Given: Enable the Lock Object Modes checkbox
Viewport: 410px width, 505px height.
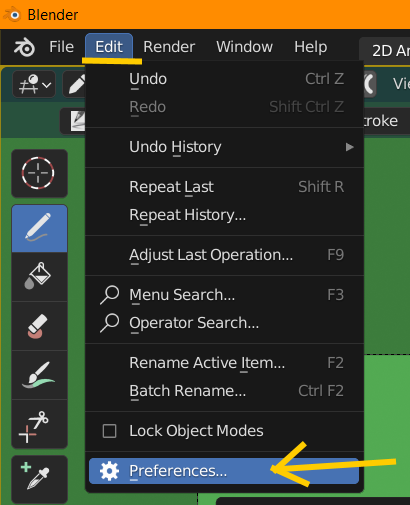Looking at the screenshot, I should (x=109, y=431).
